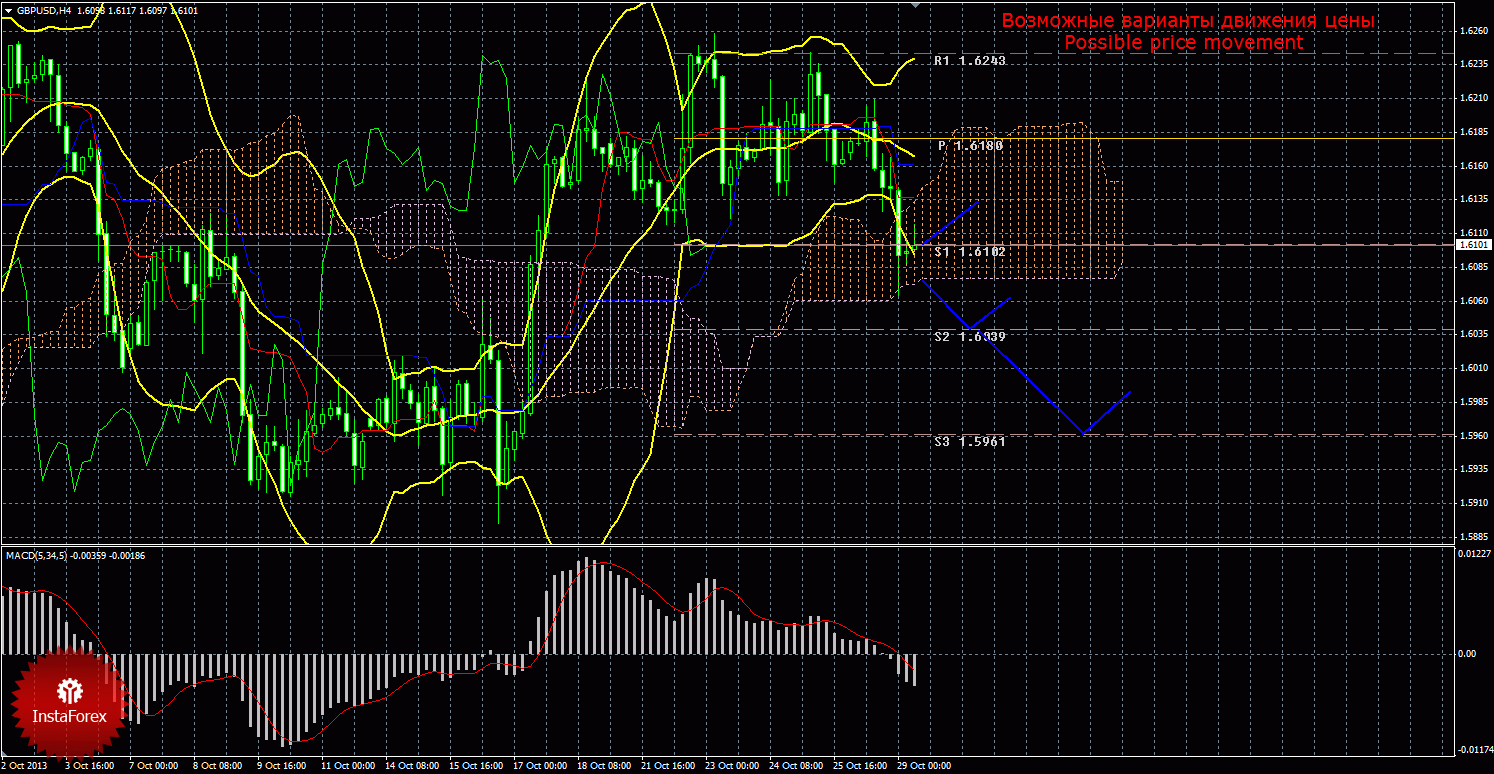This screenshot has width=1494, height=774.
Task: Click the 1.6010 price axis value
Action: click(x=1473, y=368)
